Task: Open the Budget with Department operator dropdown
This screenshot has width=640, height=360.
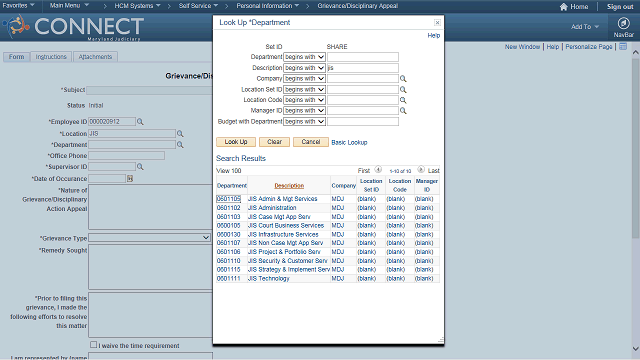Action: point(304,122)
